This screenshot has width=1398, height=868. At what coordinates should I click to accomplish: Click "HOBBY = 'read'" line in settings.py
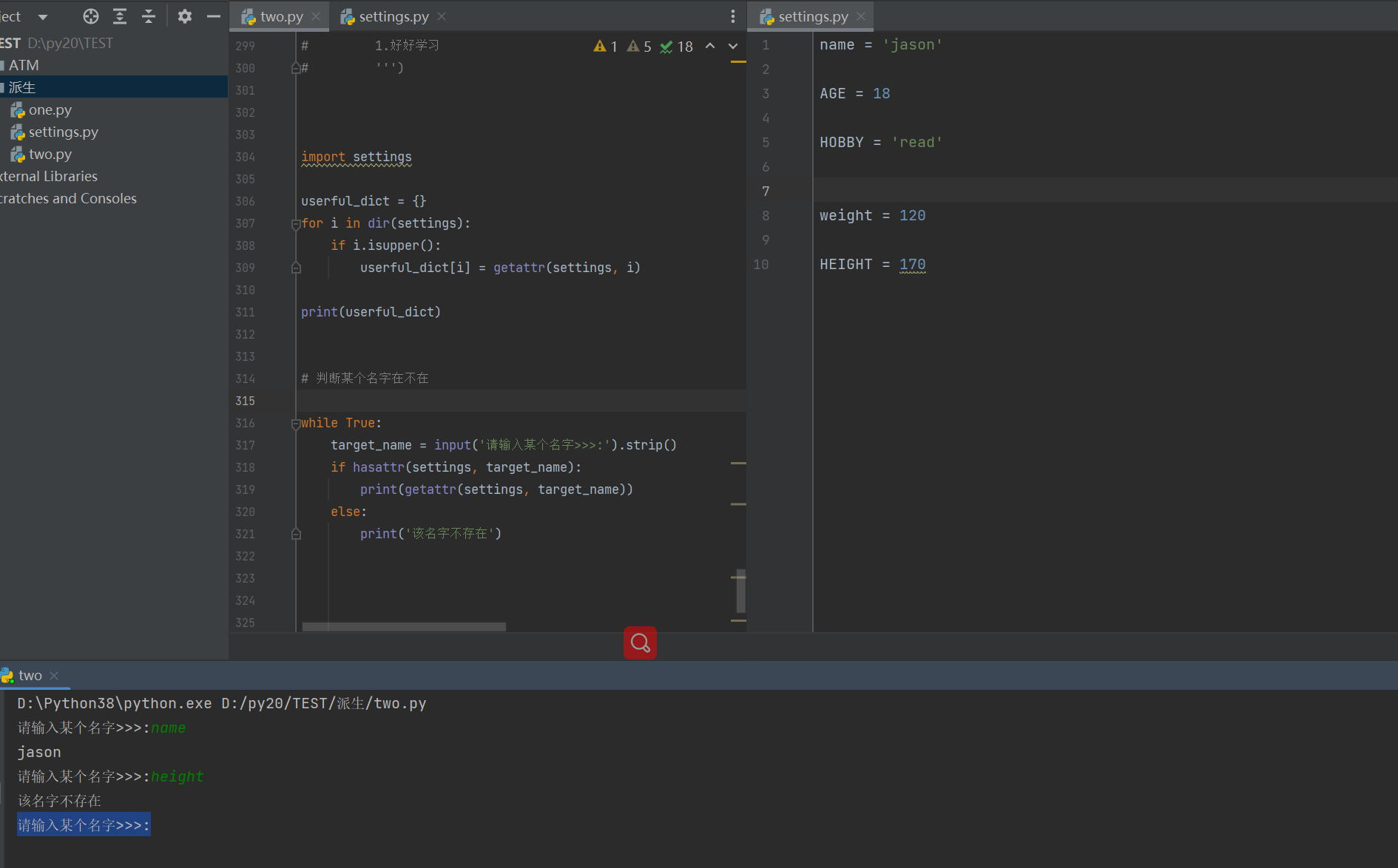(x=881, y=143)
